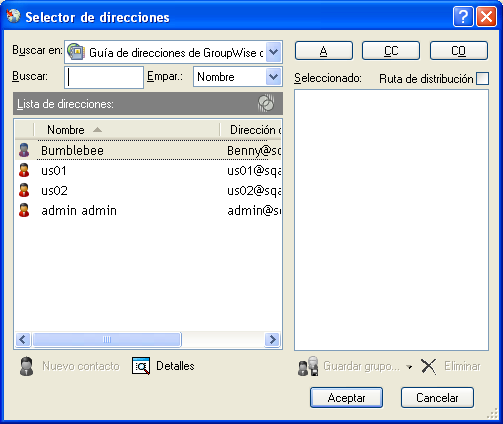The width and height of the screenshot is (503, 424).
Task: Click the Nuevo contacto label
Action: (x=81, y=366)
